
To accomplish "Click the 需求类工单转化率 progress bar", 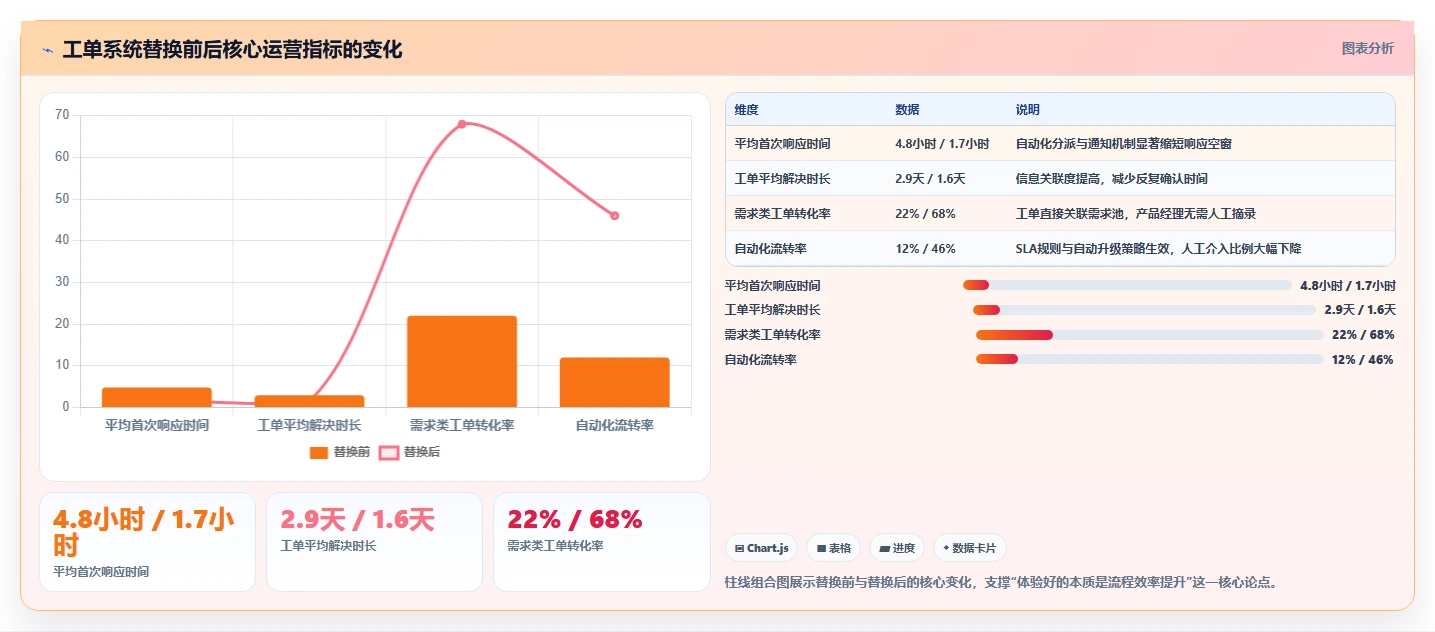I will pos(1150,335).
